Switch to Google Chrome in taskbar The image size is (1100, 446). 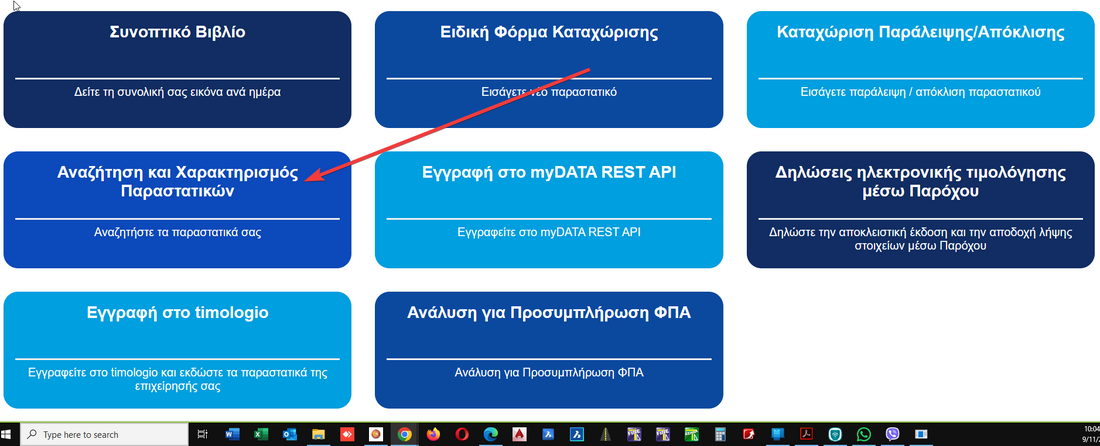click(x=404, y=435)
